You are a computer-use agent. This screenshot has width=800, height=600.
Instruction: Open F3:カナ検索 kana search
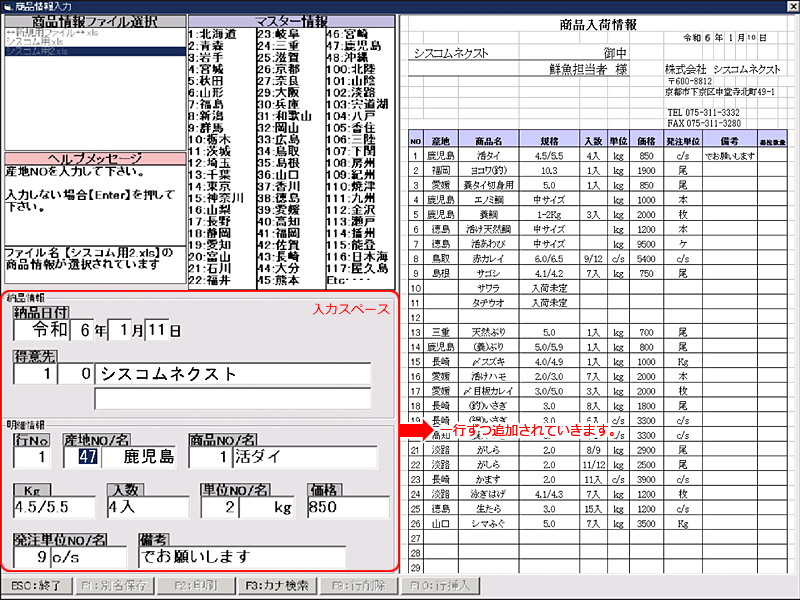(277, 584)
